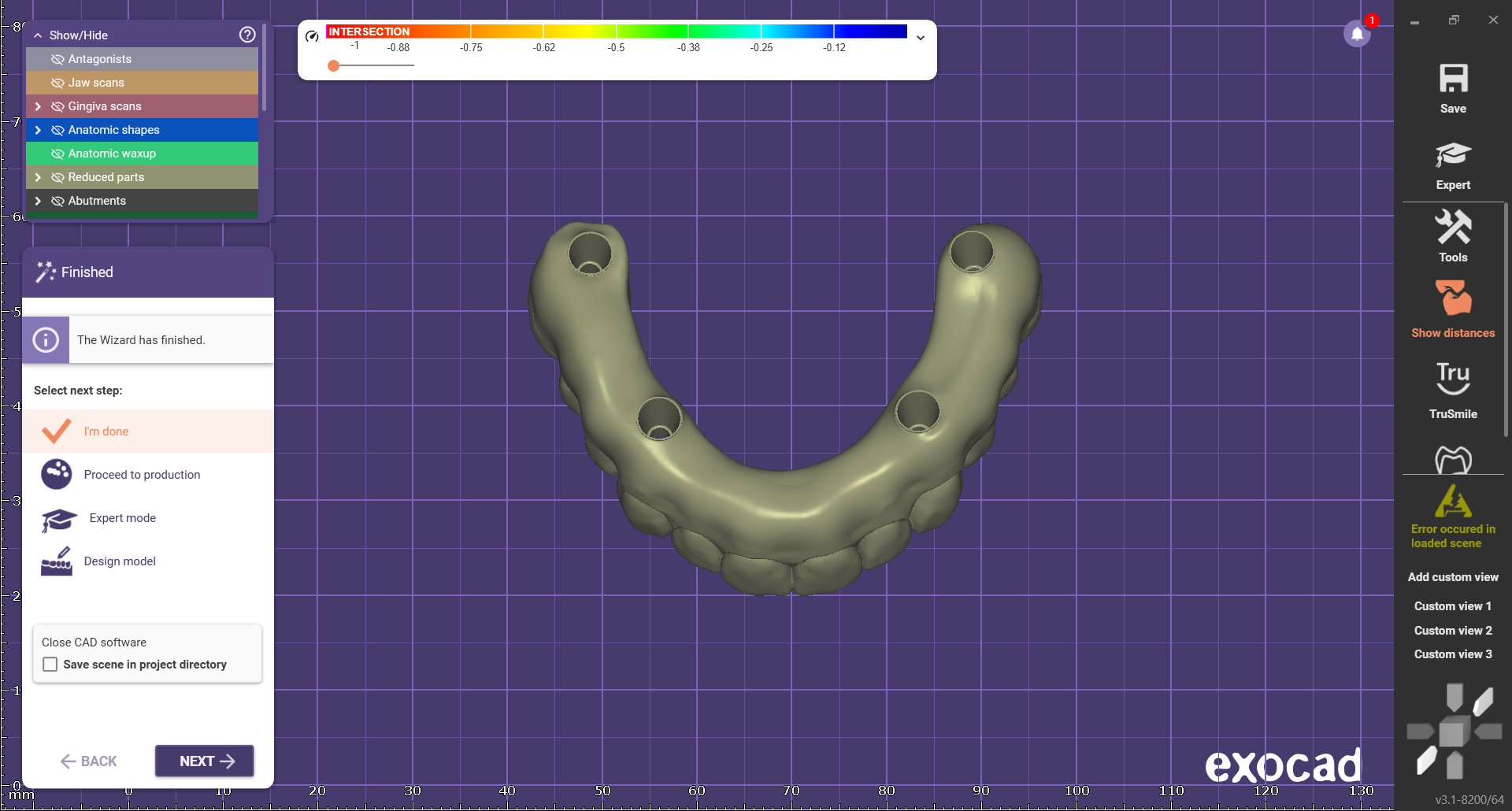1512x811 pixels.
Task: Click the intersection gauge icon
Action: [x=312, y=36]
